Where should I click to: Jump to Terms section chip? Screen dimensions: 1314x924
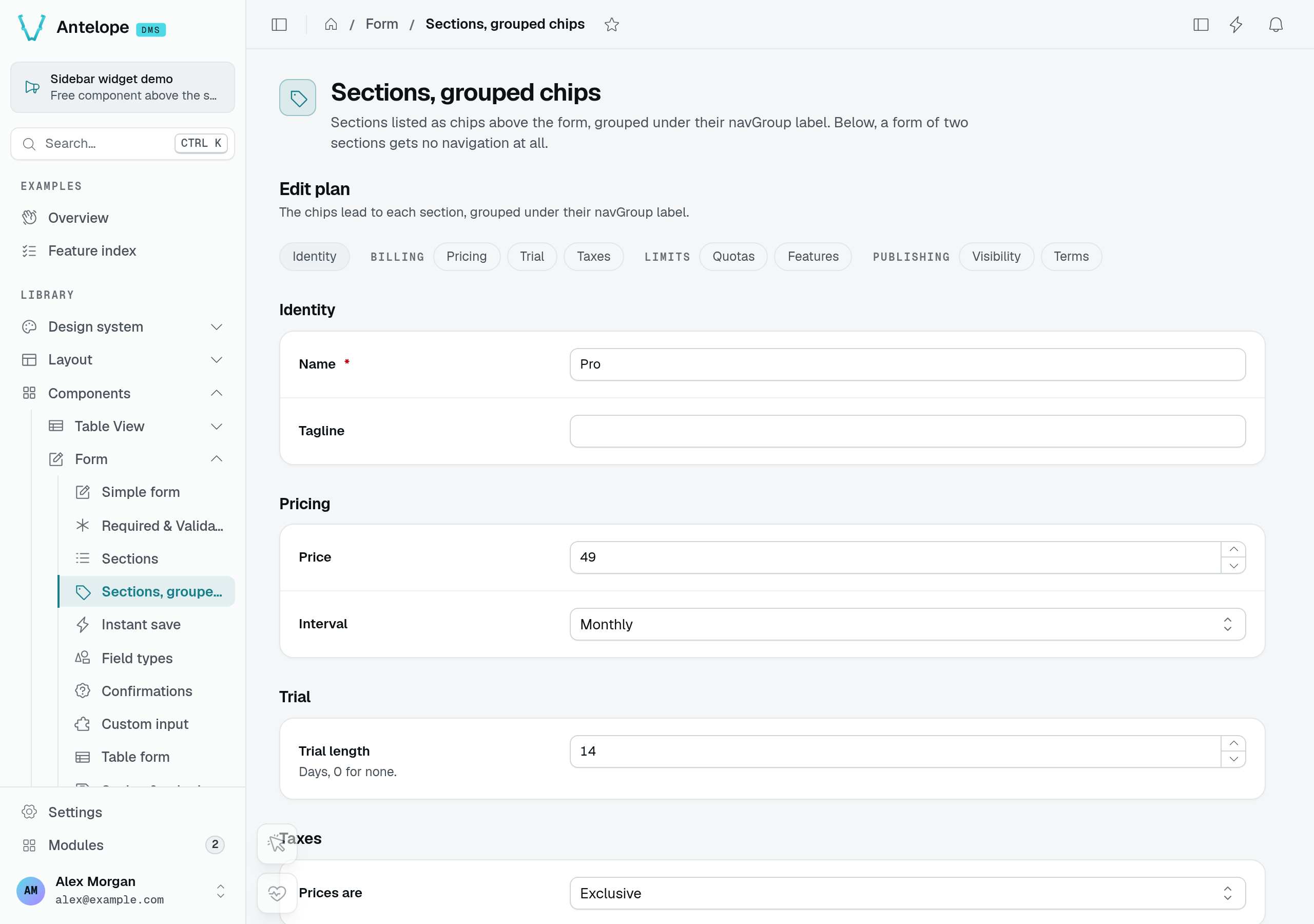coord(1071,257)
